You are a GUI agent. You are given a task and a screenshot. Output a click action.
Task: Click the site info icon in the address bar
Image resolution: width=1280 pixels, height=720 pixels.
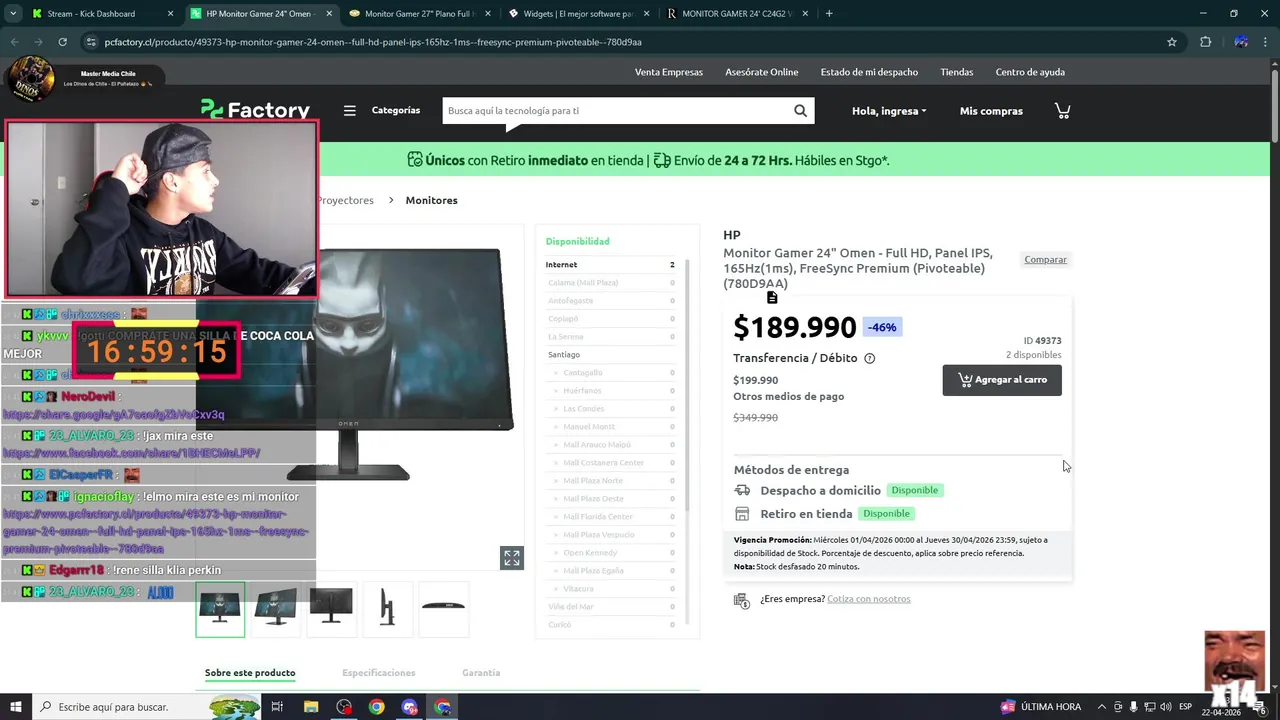[91, 42]
